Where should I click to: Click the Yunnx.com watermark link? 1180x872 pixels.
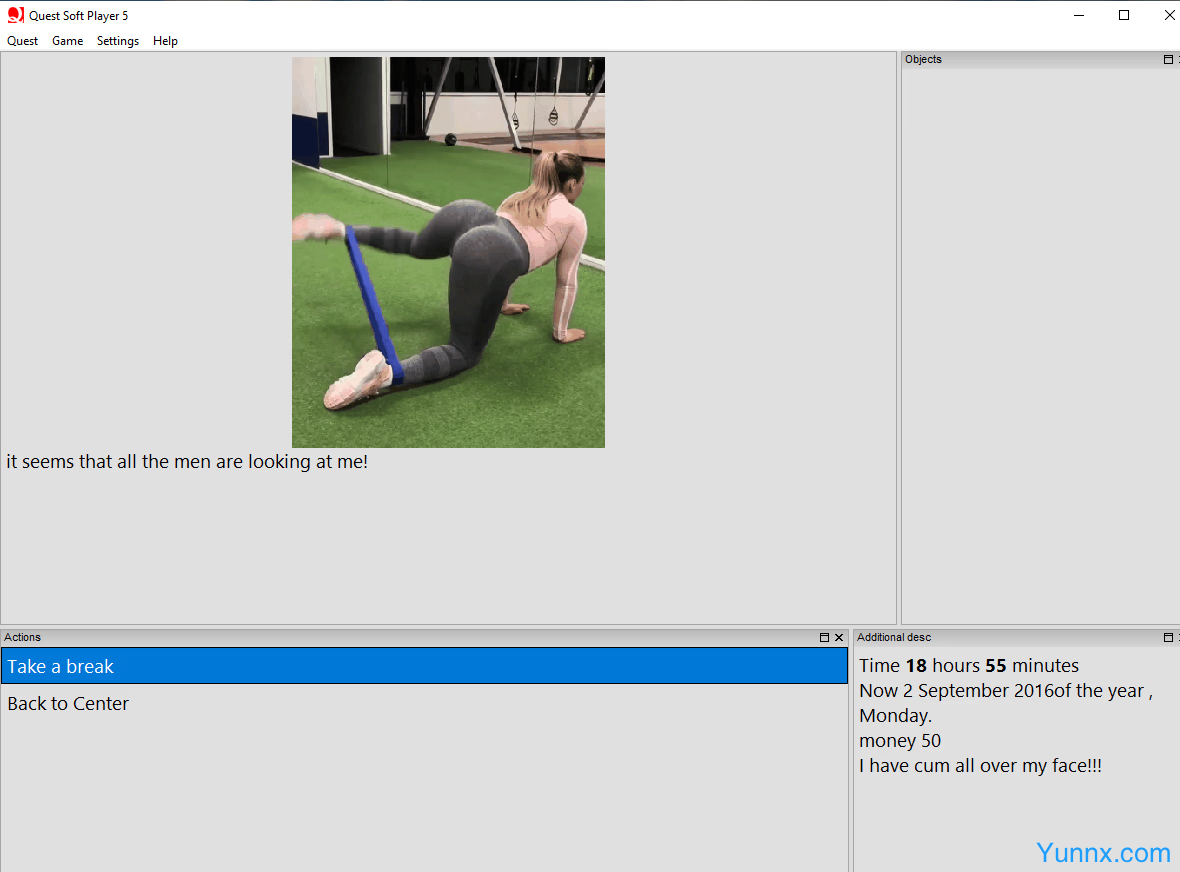(1103, 853)
